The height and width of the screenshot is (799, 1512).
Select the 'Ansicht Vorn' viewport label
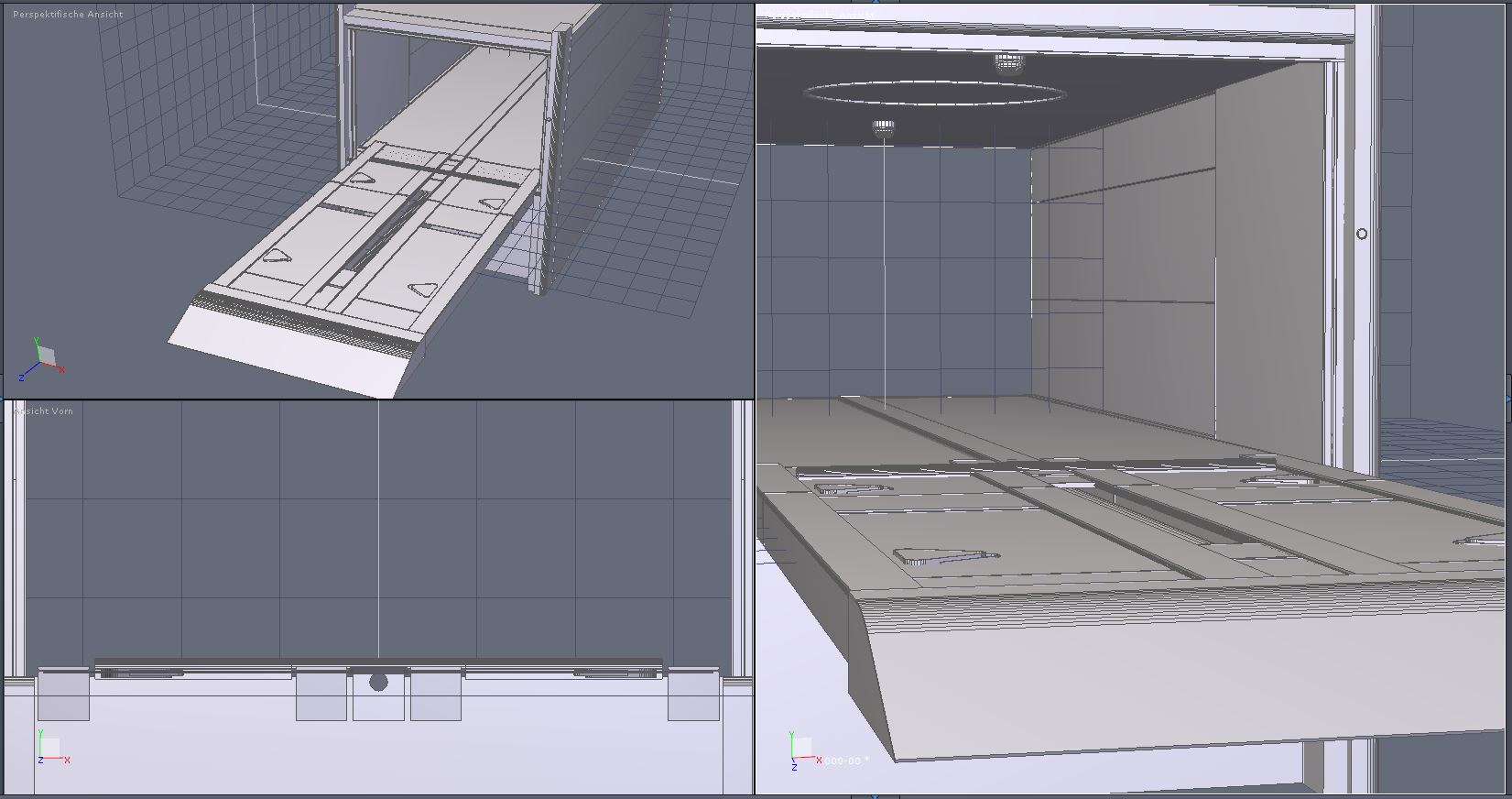point(43,411)
